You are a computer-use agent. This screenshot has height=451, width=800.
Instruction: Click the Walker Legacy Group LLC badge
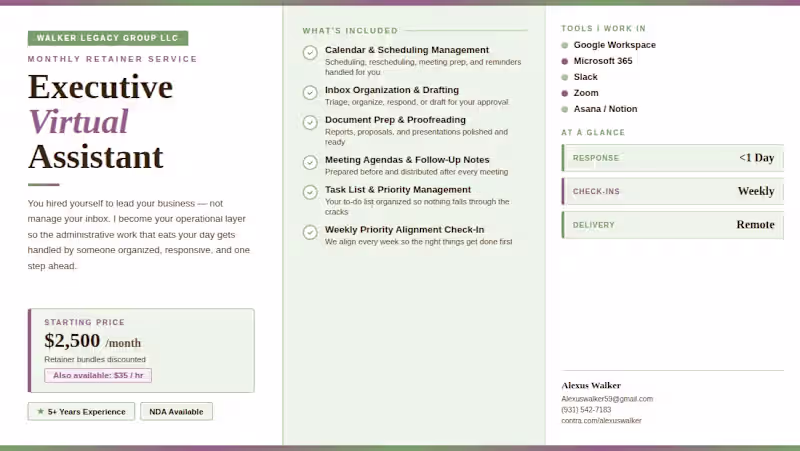(x=108, y=38)
